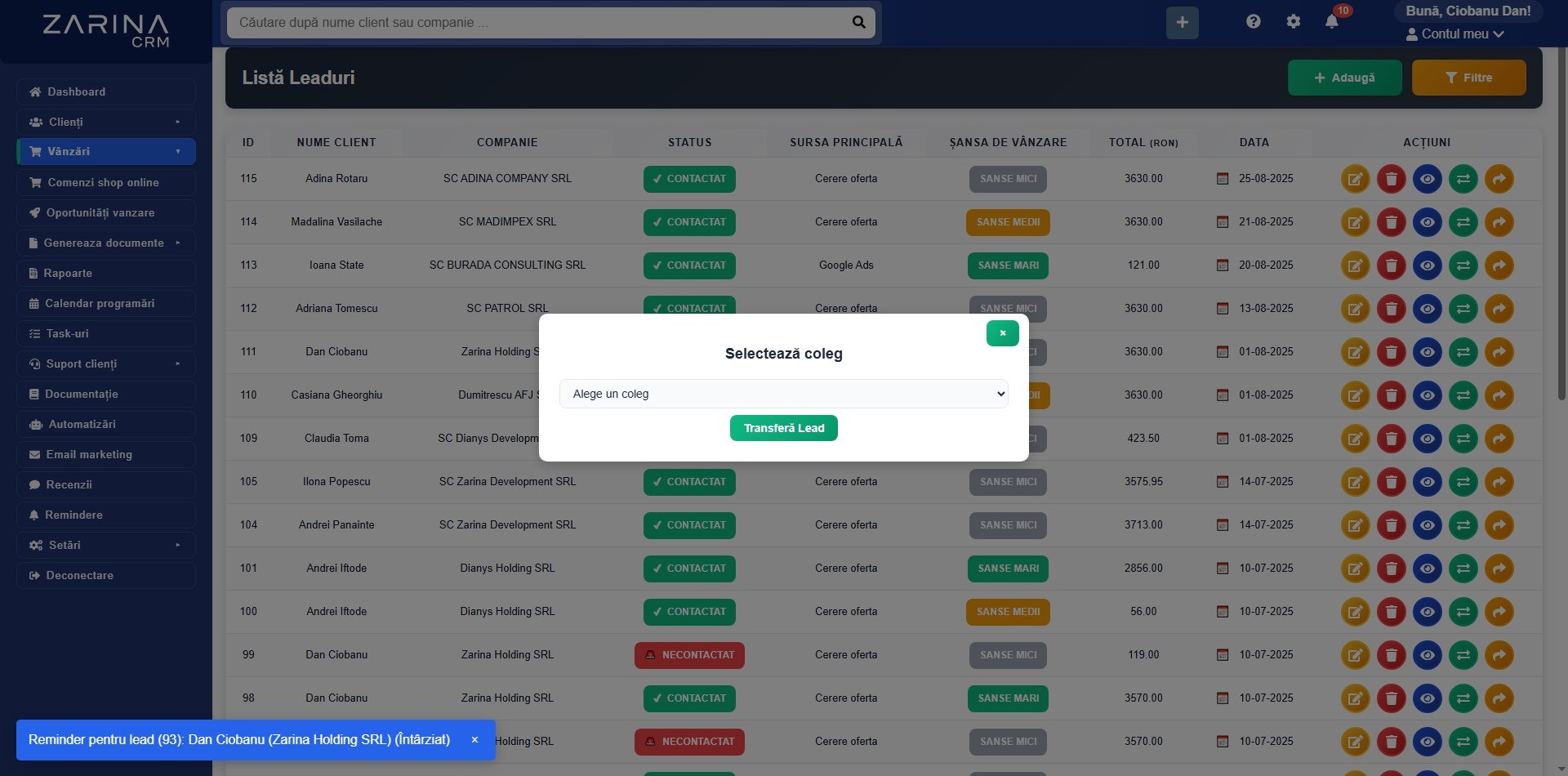Forward lead 100 via orange arrow icon
The width and height of the screenshot is (1568, 776).
(1499, 611)
